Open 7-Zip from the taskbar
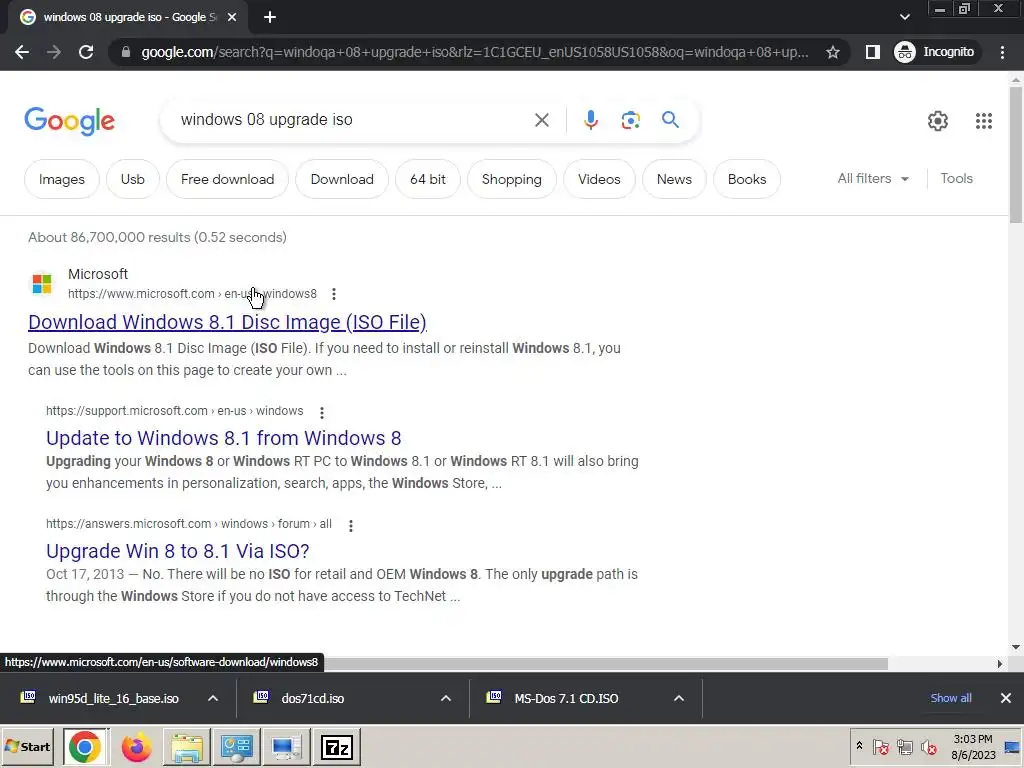This screenshot has width=1024, height=768. [x=337, y=747]
